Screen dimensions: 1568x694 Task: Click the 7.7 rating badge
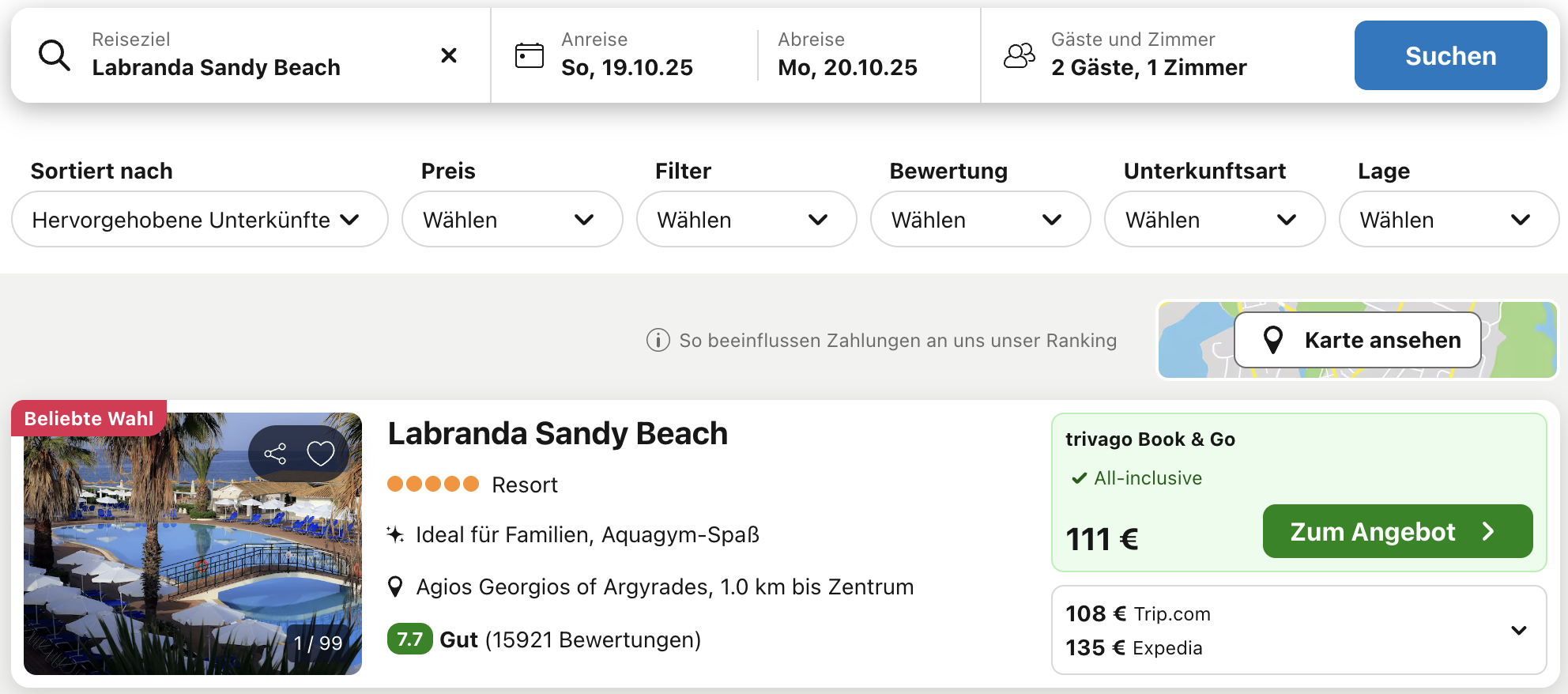(409, 639)
